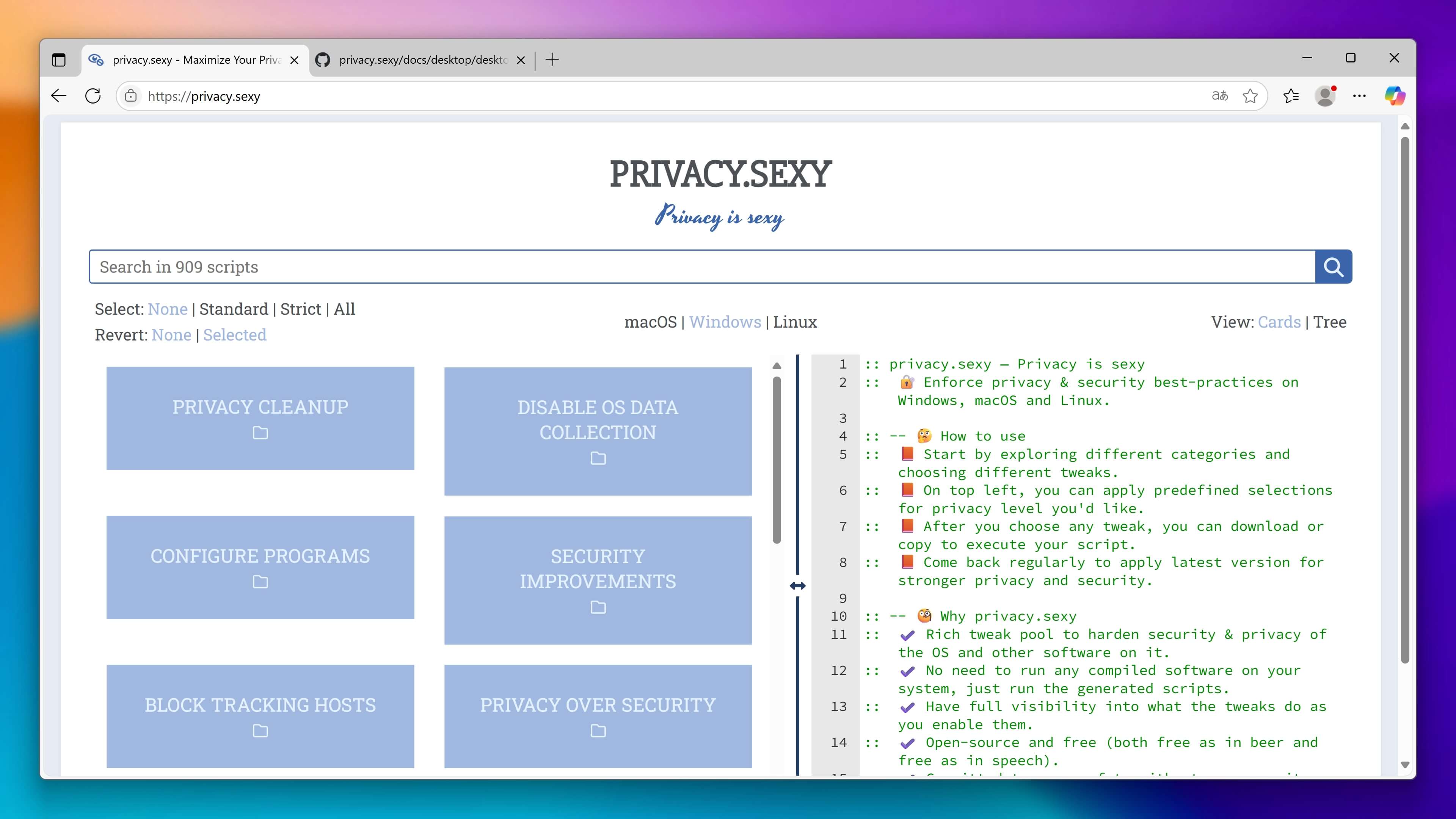Click the pane resize double-arrow handle
Image resolution: width=1456 pixels, height=819 pixels.
pos(797,586)
